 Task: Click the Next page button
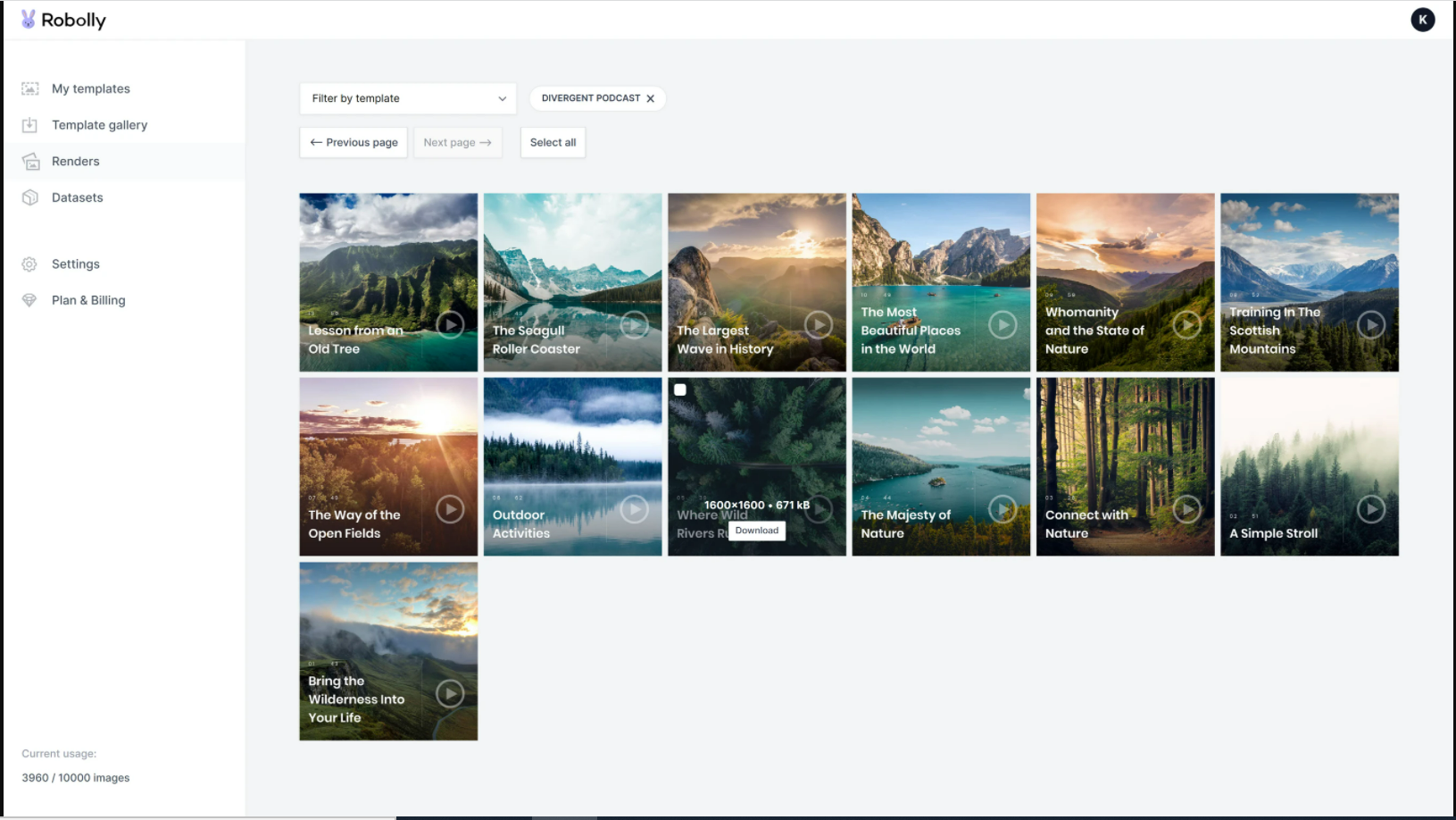[x=457, y=142]
